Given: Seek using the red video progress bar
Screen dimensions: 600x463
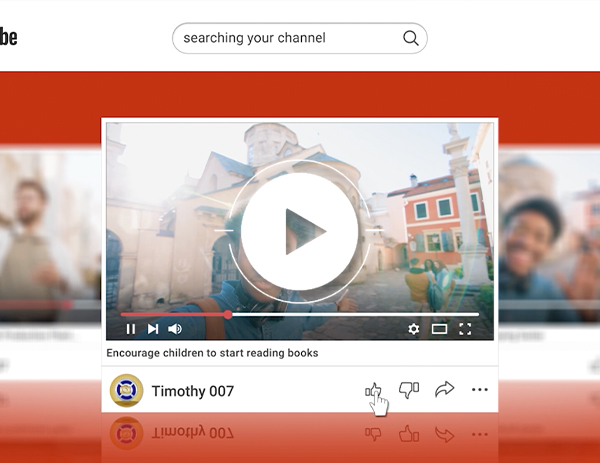Looking at the screenshot, I should pyautogui.click(x=300, y=314).
